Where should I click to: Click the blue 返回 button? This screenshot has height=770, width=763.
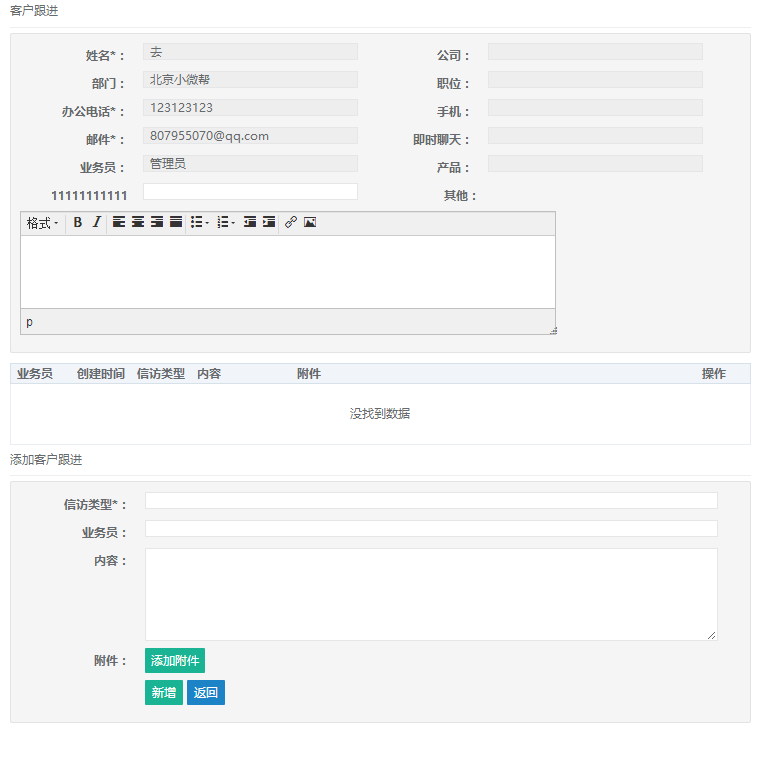click(x=206, y=692)
